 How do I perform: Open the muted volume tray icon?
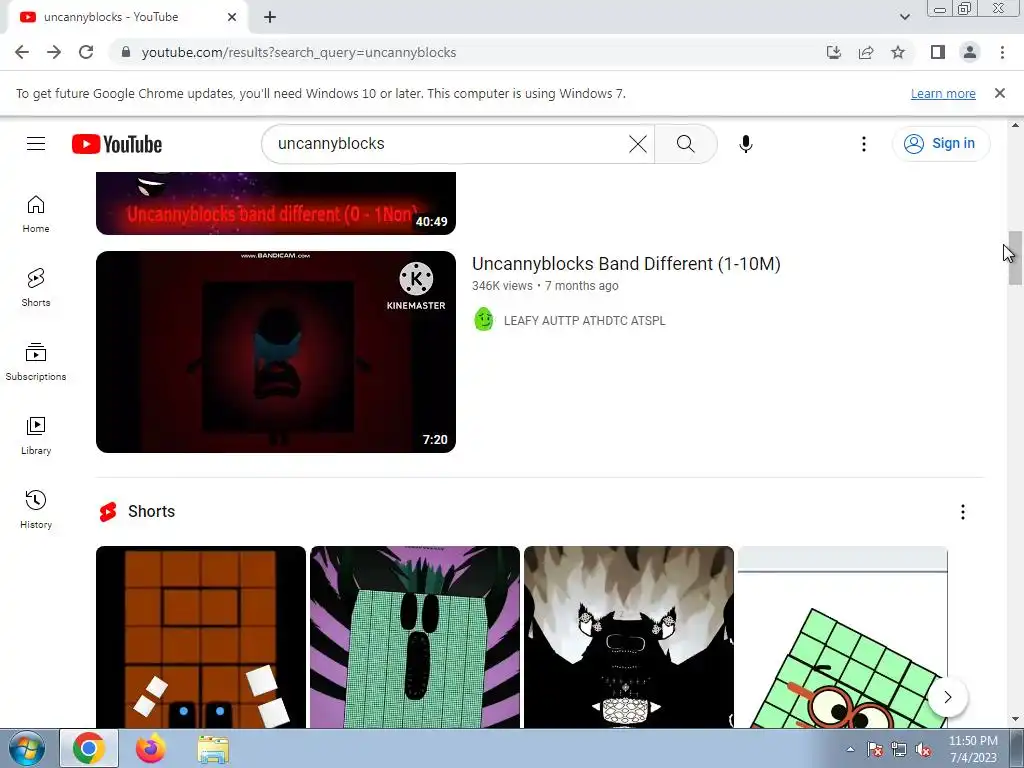923,750
